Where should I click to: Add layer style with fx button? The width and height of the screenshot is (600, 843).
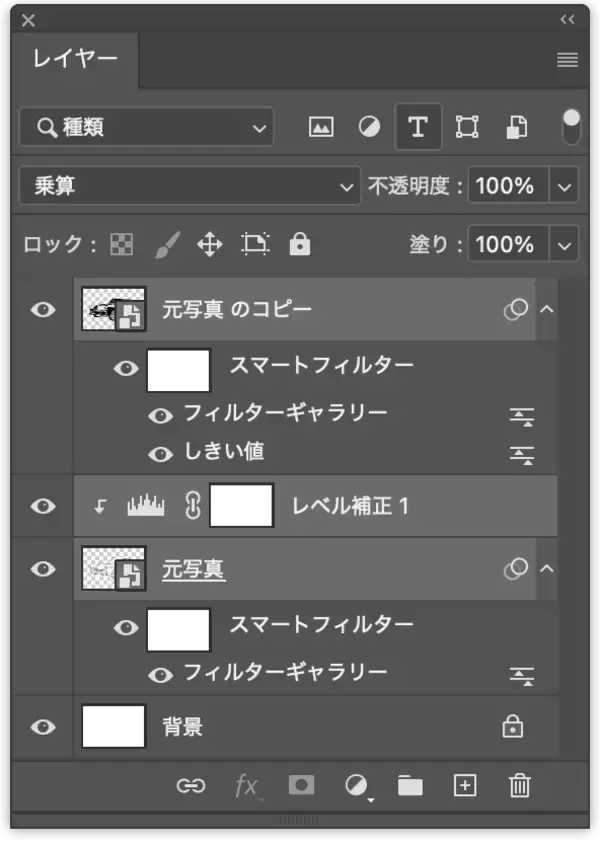click(x=248, y=787)
